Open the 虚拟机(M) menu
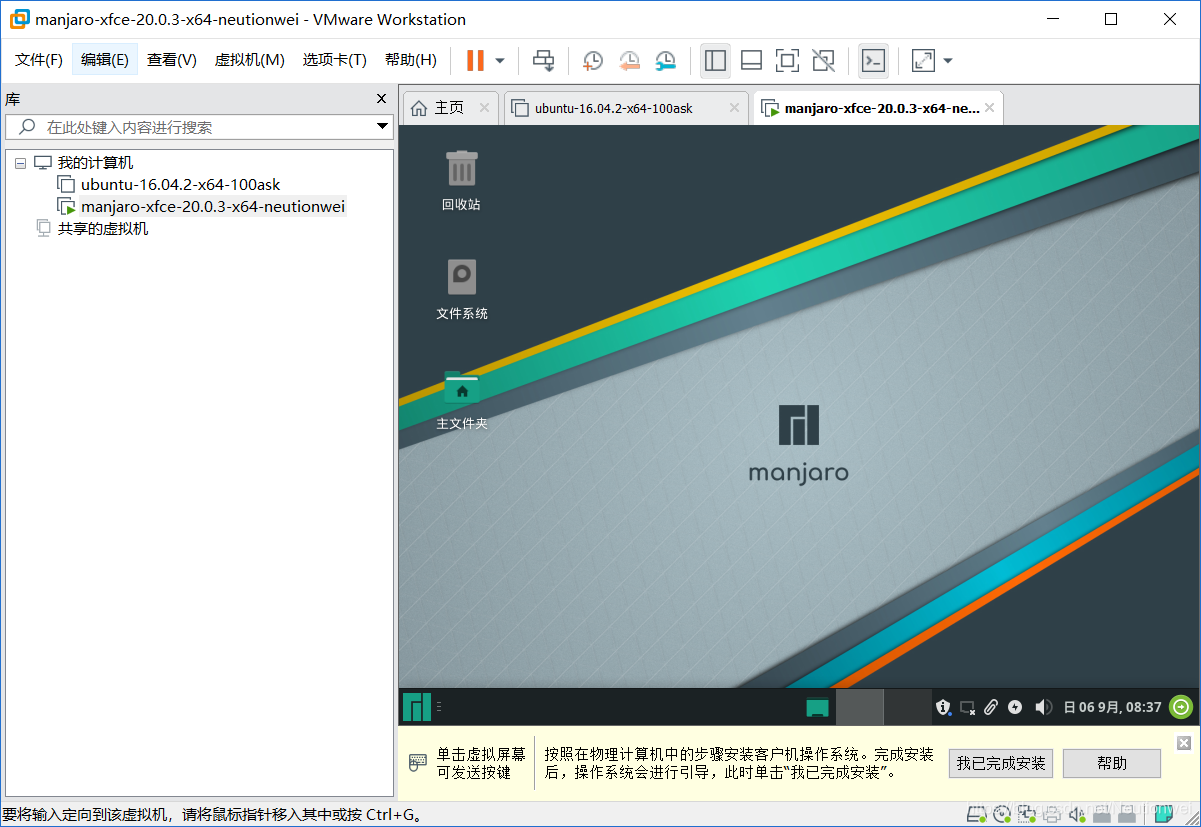The width and height of the screenshot is (1201, 827). 250,60
